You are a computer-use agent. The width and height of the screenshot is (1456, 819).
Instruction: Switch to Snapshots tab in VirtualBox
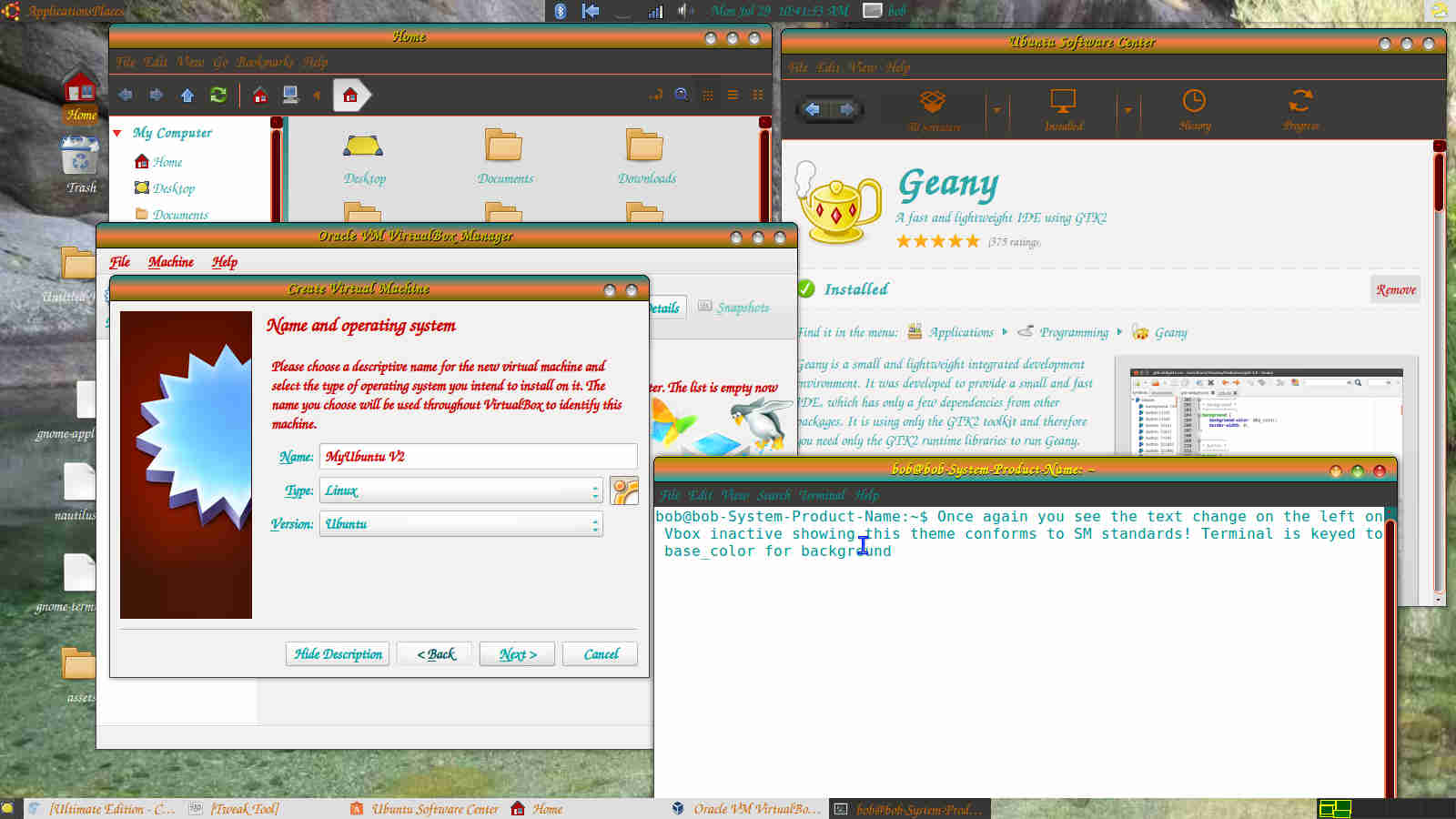click(x=733, y=308)
